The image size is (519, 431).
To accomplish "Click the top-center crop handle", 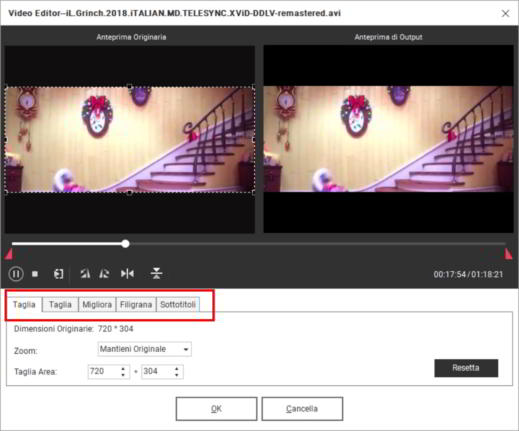I will click(130, 87).
